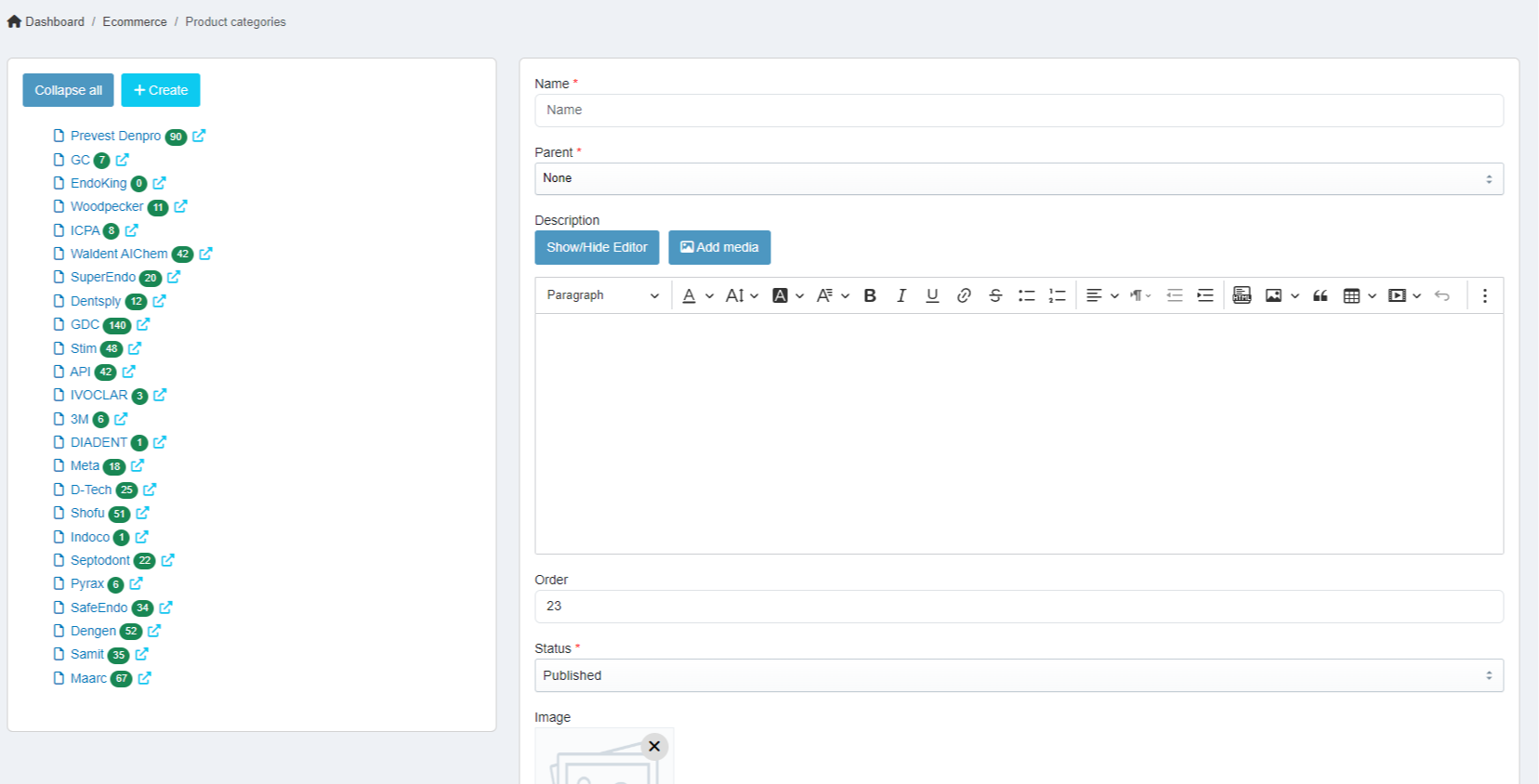Insert media embed in the editor
1539x784 pixels.
(1397, 295)
